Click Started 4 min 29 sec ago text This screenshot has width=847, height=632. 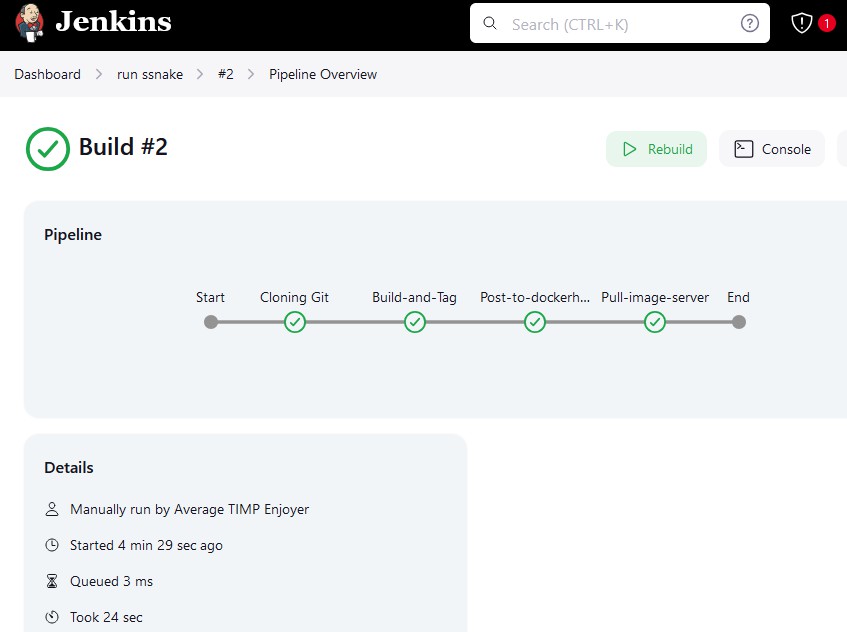point(146,545)
